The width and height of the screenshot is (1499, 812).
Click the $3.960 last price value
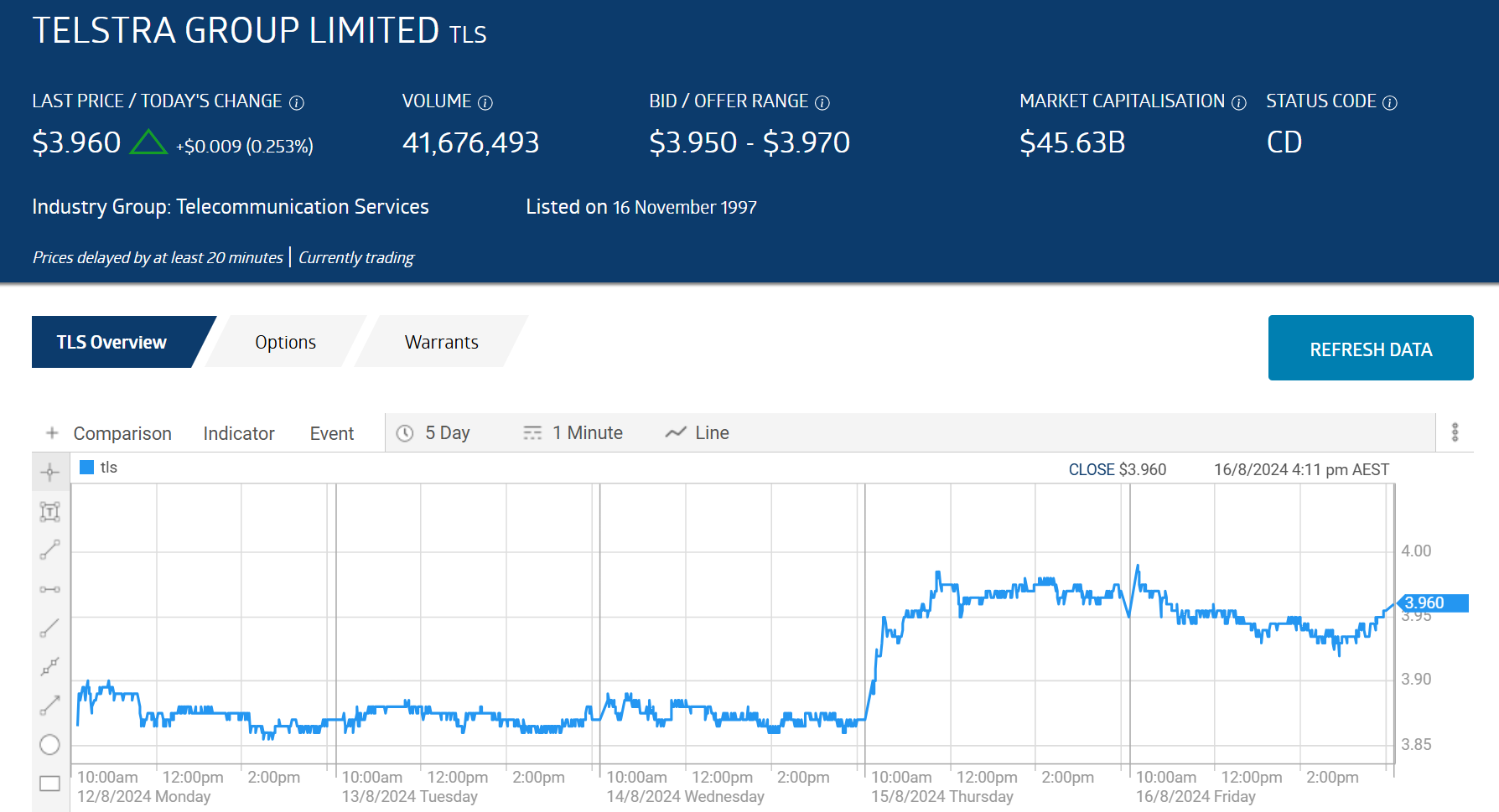pyautogui.click(x=76, y=142)
